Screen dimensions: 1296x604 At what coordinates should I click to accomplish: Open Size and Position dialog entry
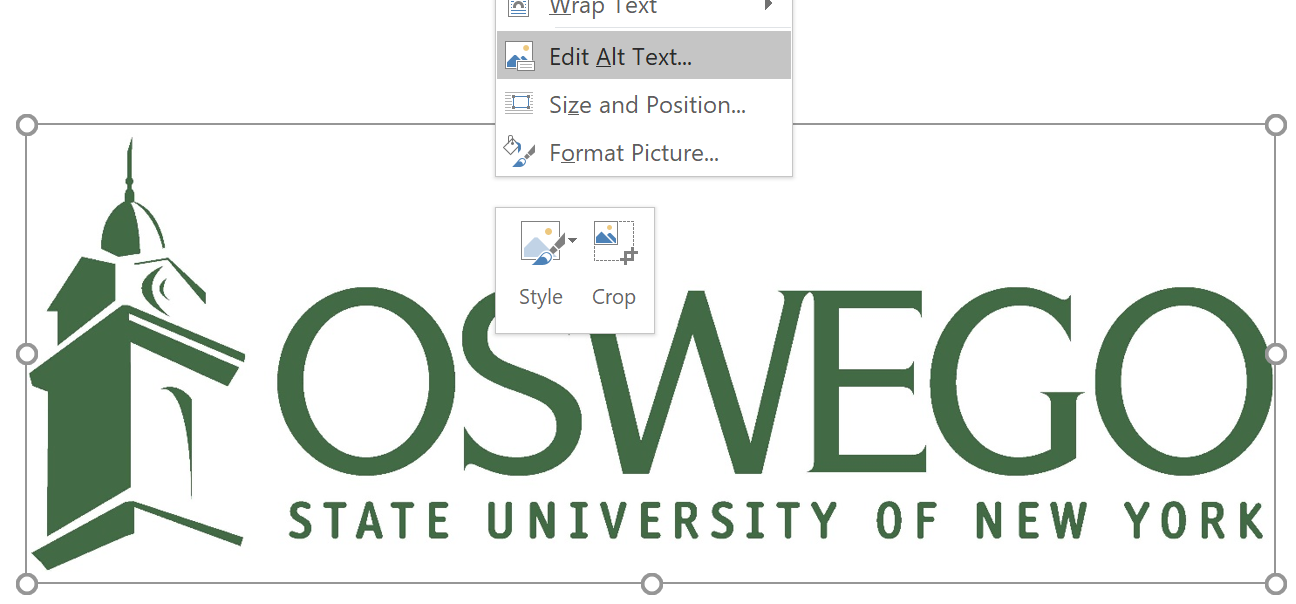[643, 104]
